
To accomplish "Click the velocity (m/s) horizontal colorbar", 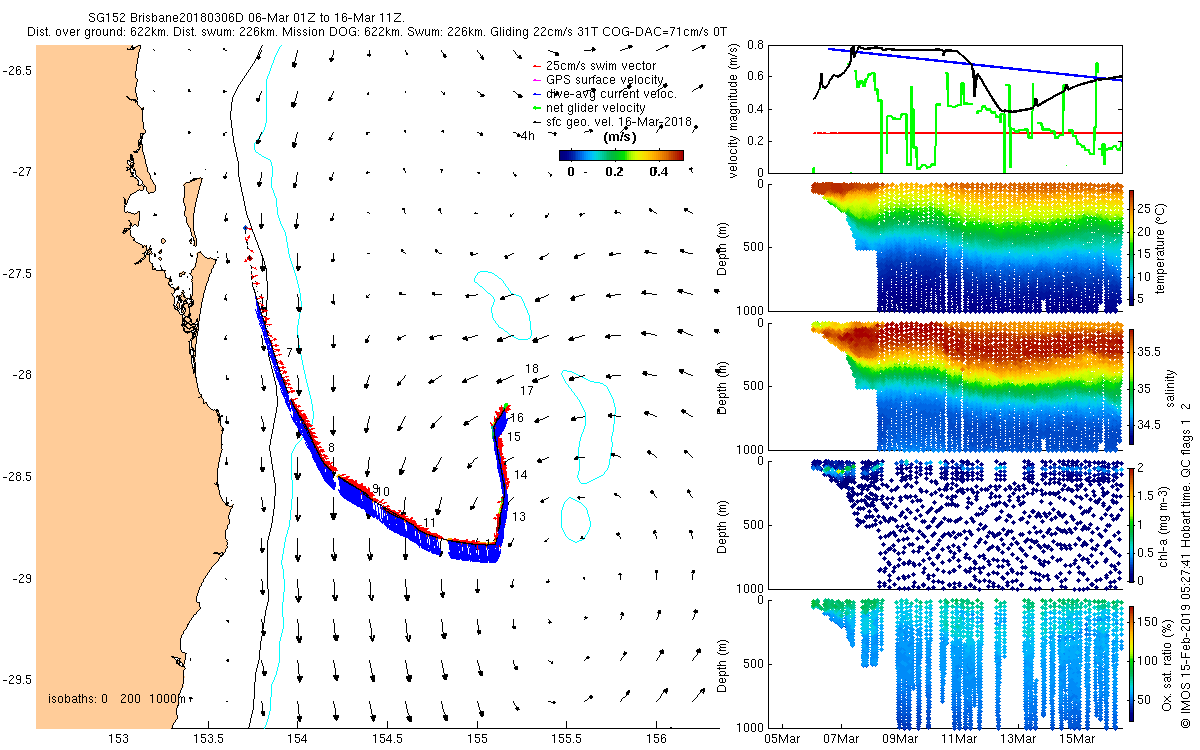I will point(620,155).
